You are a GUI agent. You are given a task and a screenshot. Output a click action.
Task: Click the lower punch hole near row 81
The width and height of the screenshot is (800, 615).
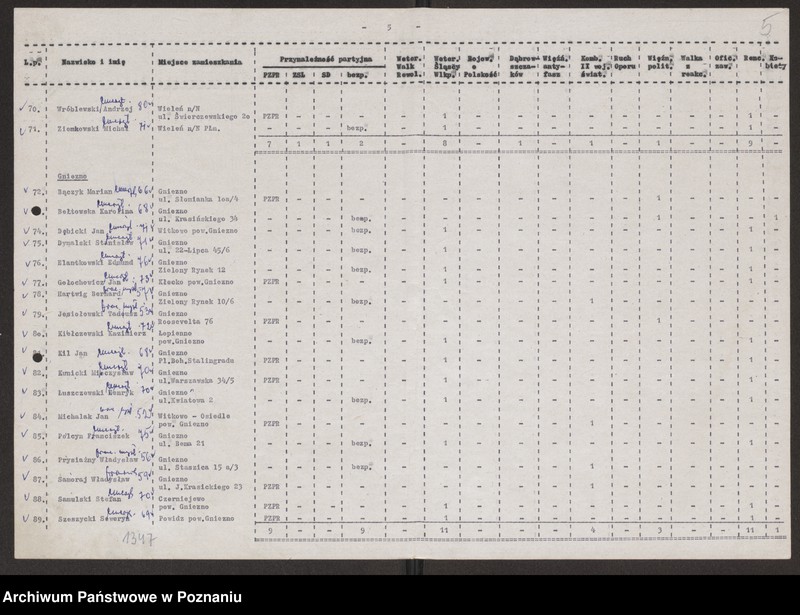click(37, 356)
